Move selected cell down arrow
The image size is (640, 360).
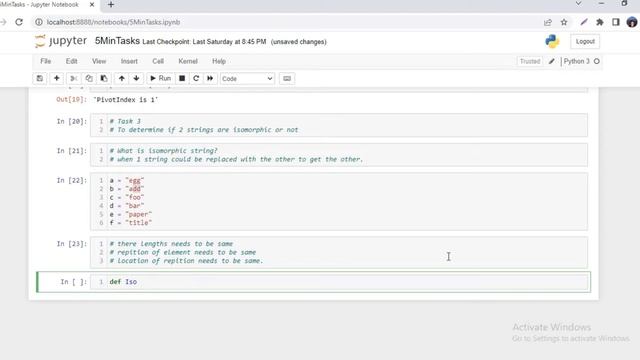pyautogui.click(x=136, y=78)
